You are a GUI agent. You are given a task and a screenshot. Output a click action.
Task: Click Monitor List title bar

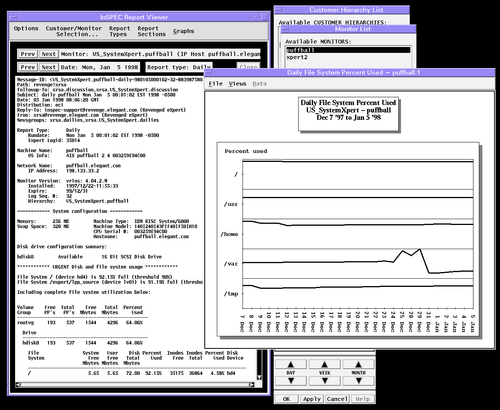353,29
